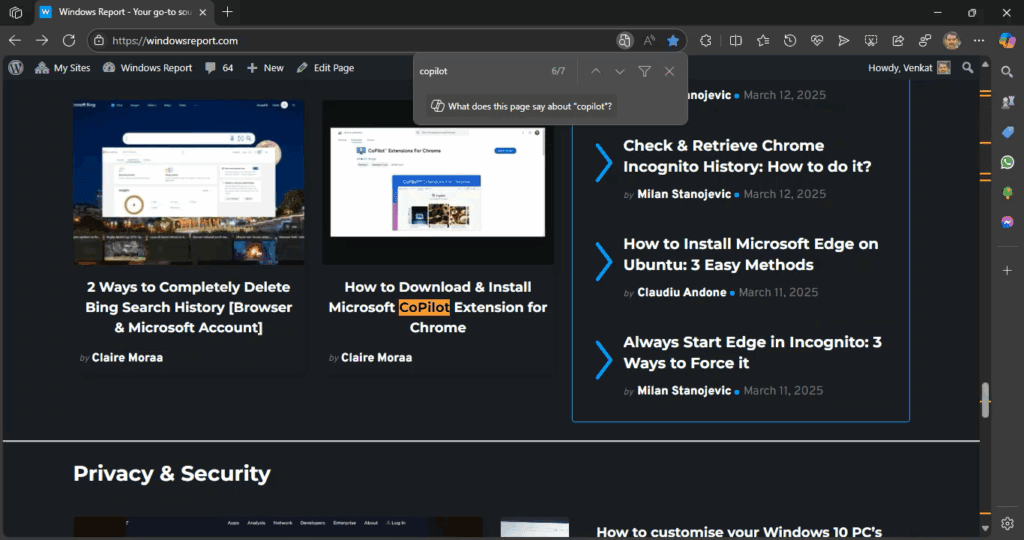The width and height of the screenshot is (1024, 540).
Task: Open the sidebar Games chess icon
Action: (x=1007, y=102)
